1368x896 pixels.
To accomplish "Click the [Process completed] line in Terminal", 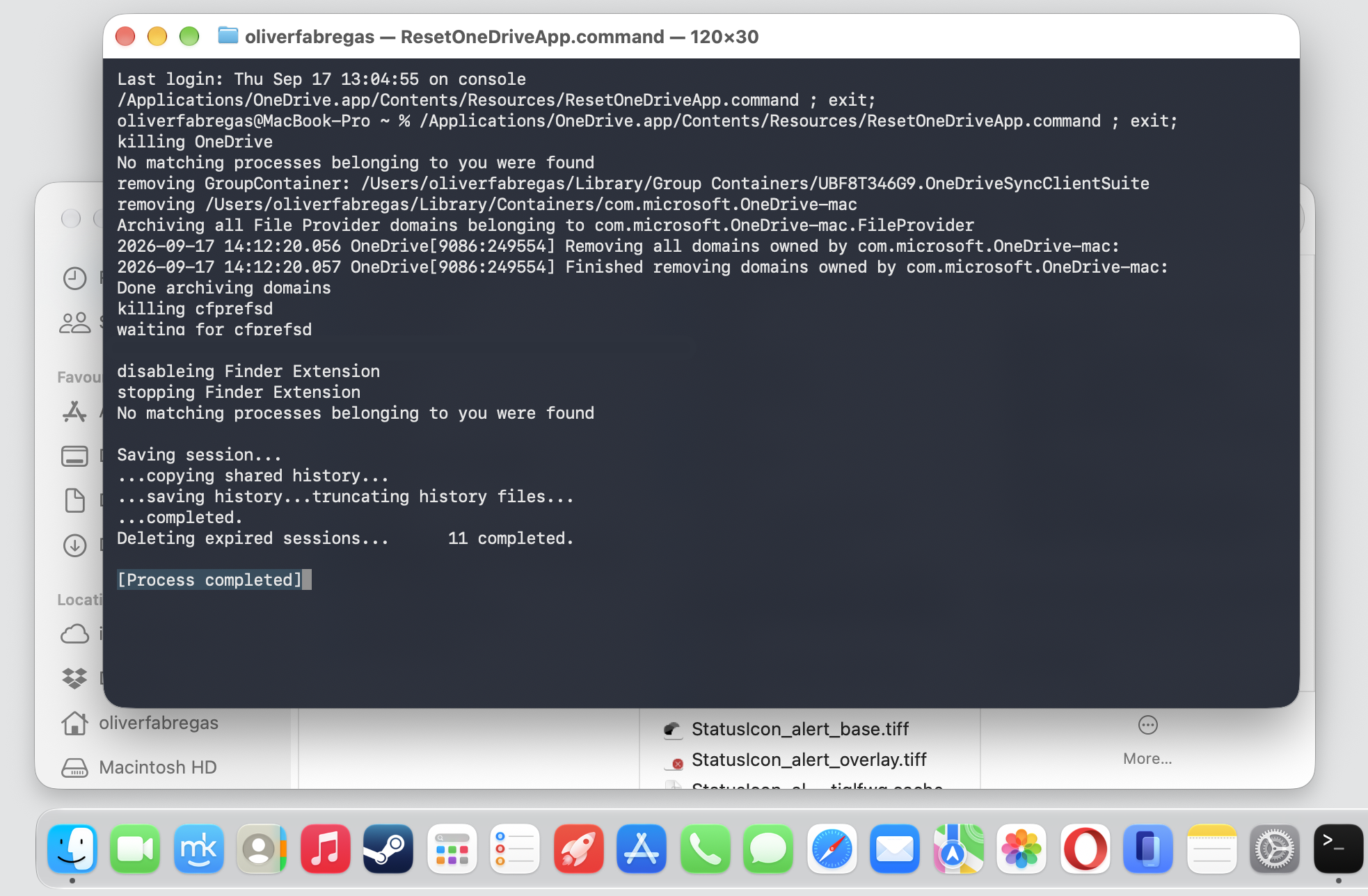I will pyautogui.click(x=209, y=579).
